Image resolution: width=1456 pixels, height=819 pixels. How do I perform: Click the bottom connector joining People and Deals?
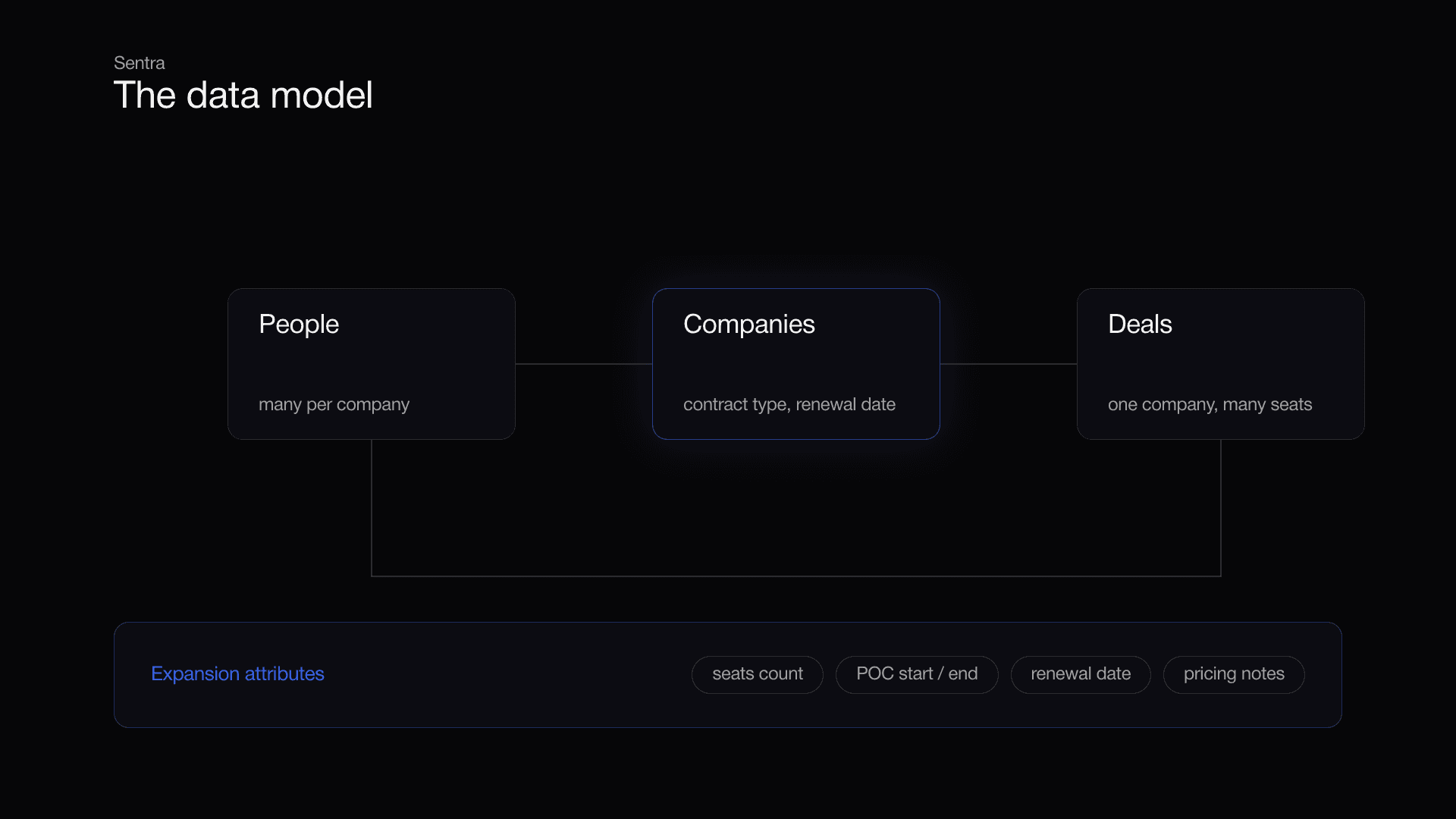point(796,576)
